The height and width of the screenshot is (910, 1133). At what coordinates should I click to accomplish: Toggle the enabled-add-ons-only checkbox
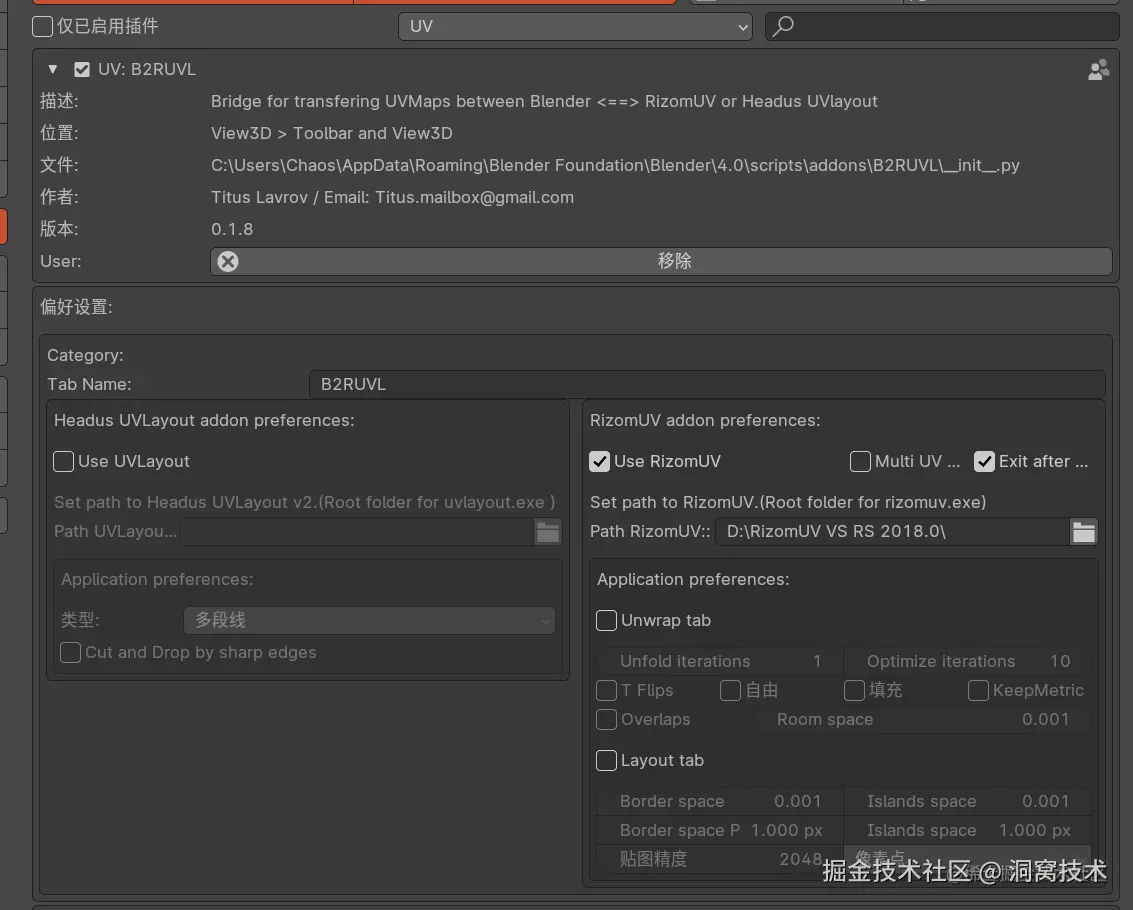[x=43, y=27]
